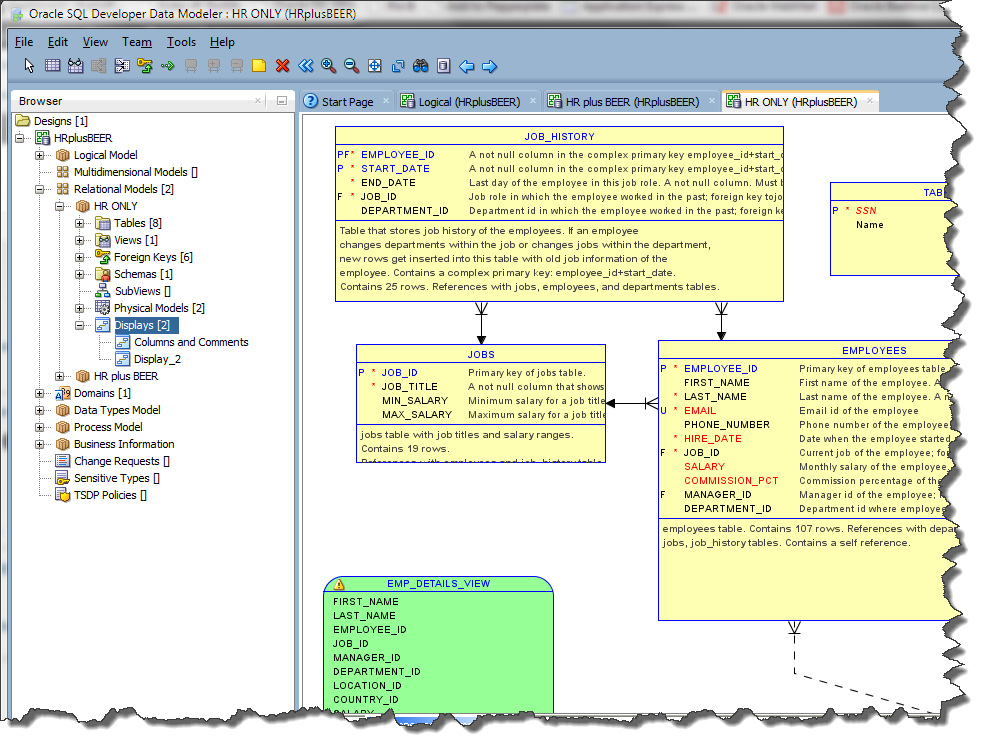
Task: Close the Start Page tab
Action: [x=385, y=101]
